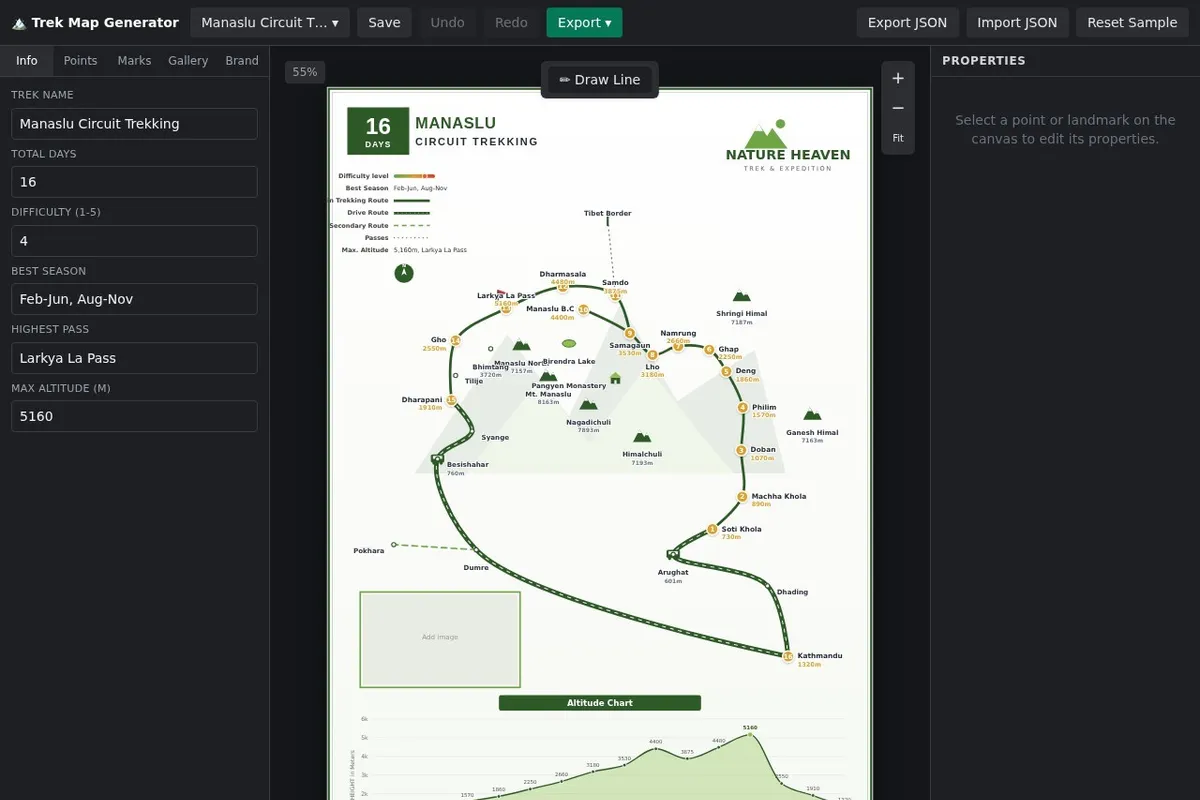
Task: Select the Manaslu North mountain icon
Action: [521, 345]
